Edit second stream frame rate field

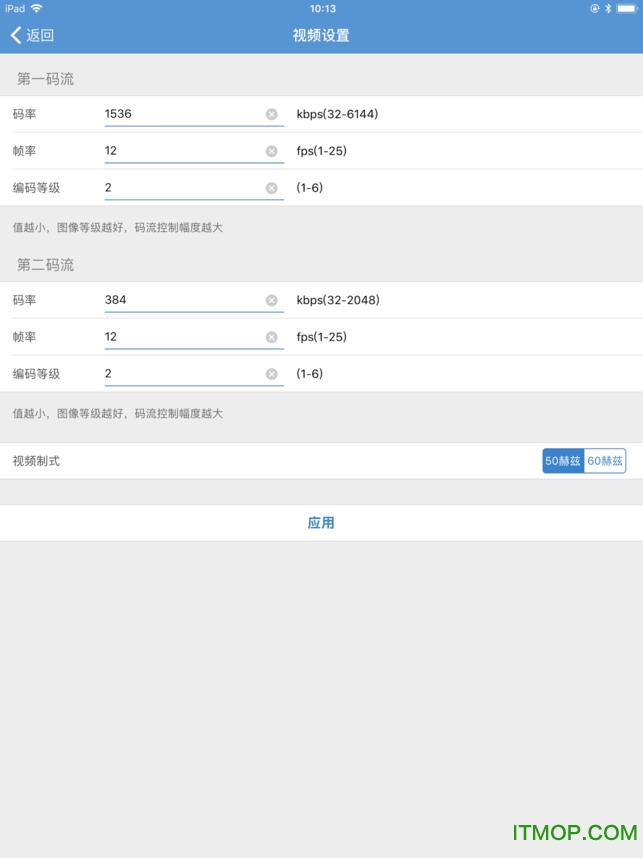point(180,337)
